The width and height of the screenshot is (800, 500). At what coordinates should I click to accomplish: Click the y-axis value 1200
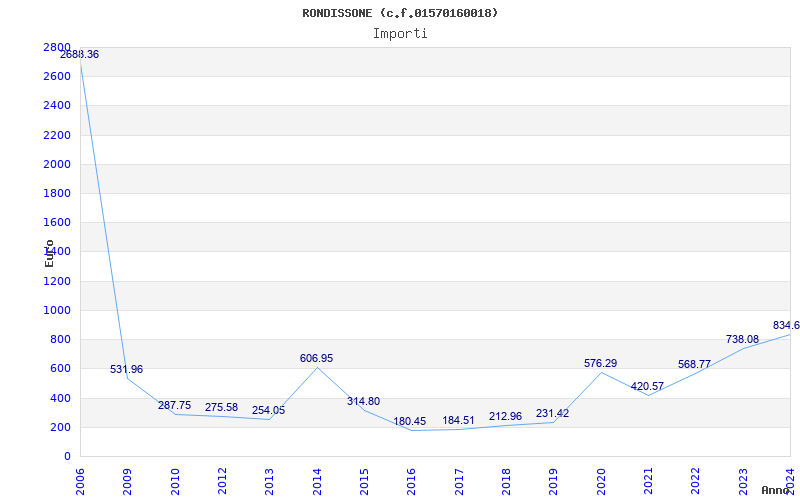point(57,281)
